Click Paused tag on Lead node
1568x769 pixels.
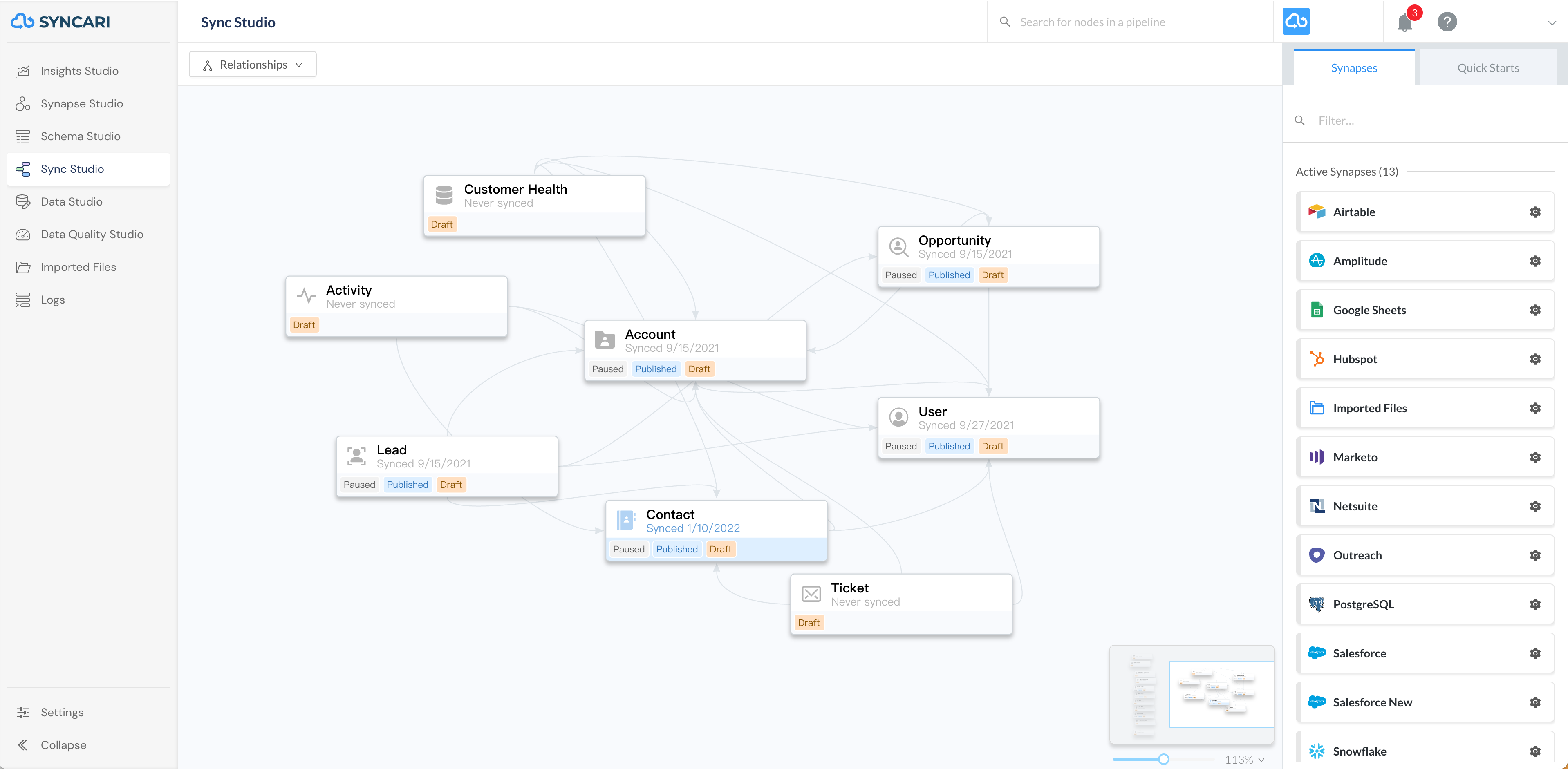[359, 485]
